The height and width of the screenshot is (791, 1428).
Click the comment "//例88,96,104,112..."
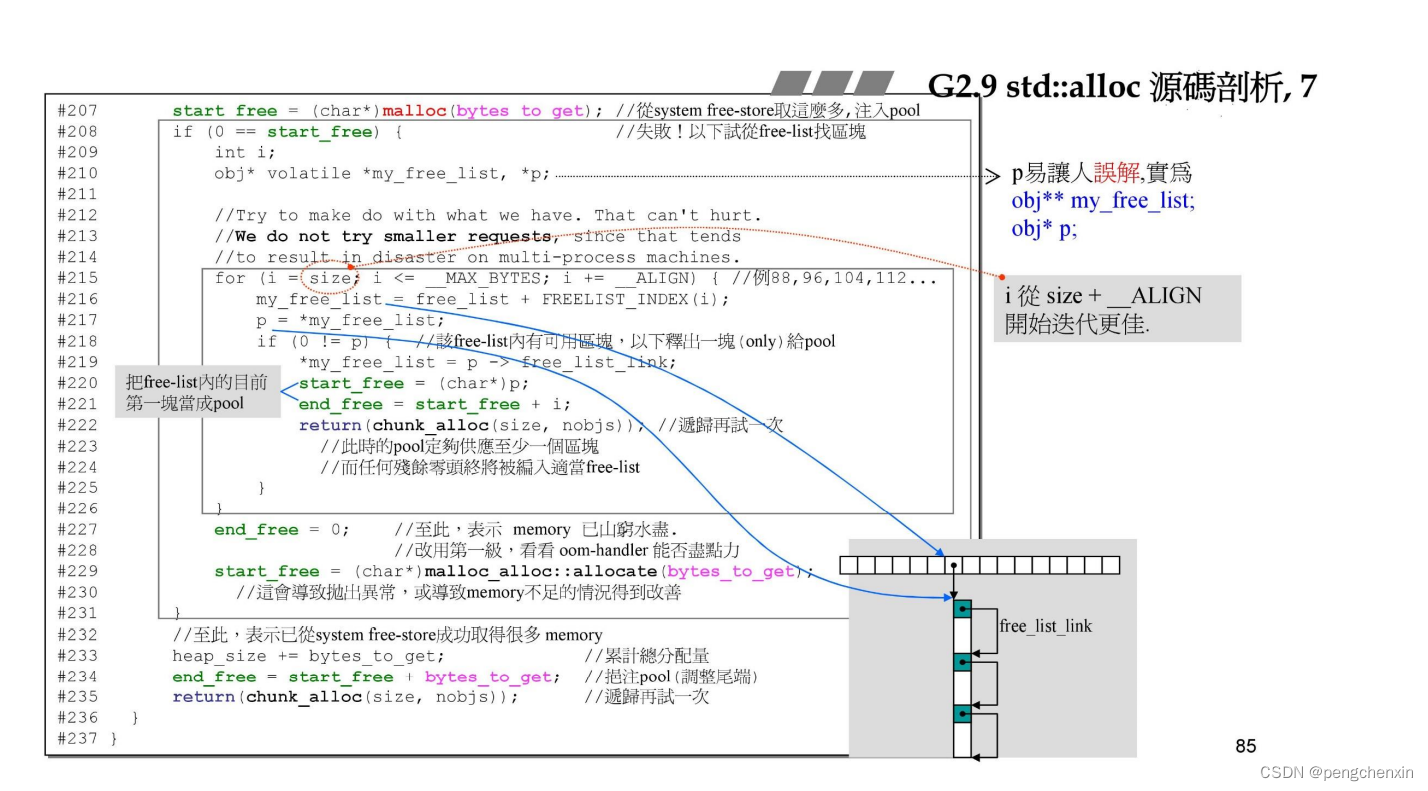[837, 278]
